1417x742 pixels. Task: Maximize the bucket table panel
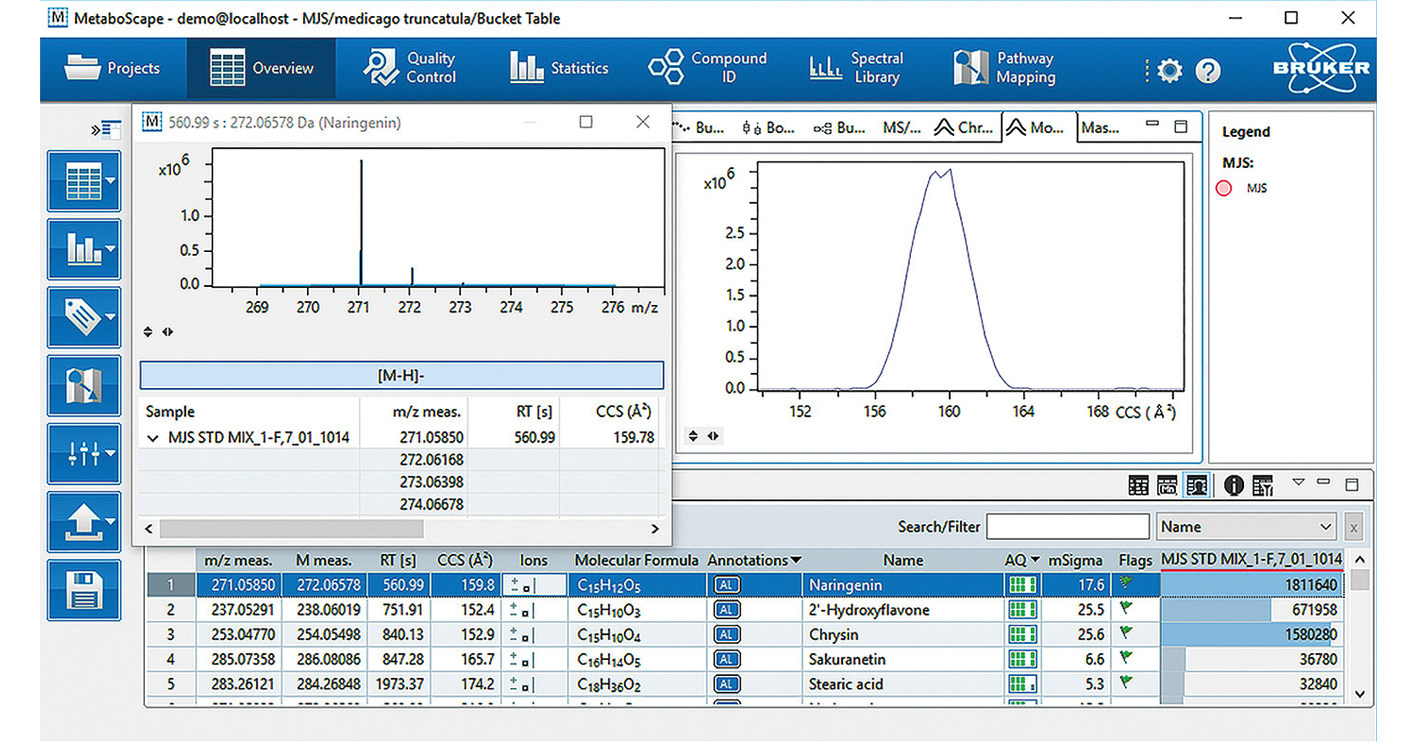click(1352, 484)
